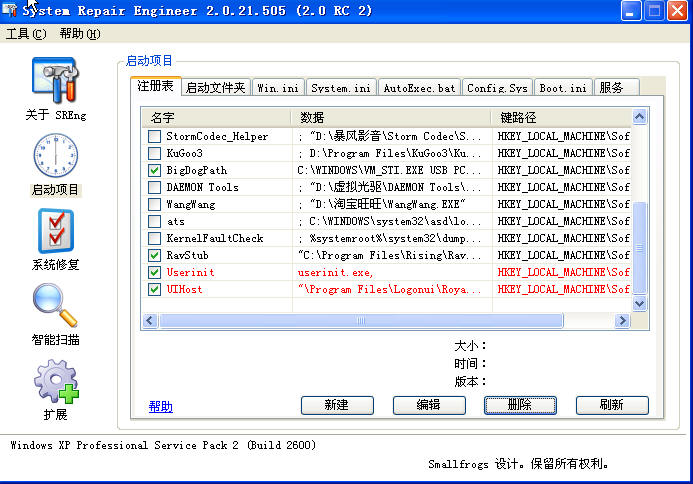Click the 新建 button
693x484 pixels.
(x=337, y=405)
